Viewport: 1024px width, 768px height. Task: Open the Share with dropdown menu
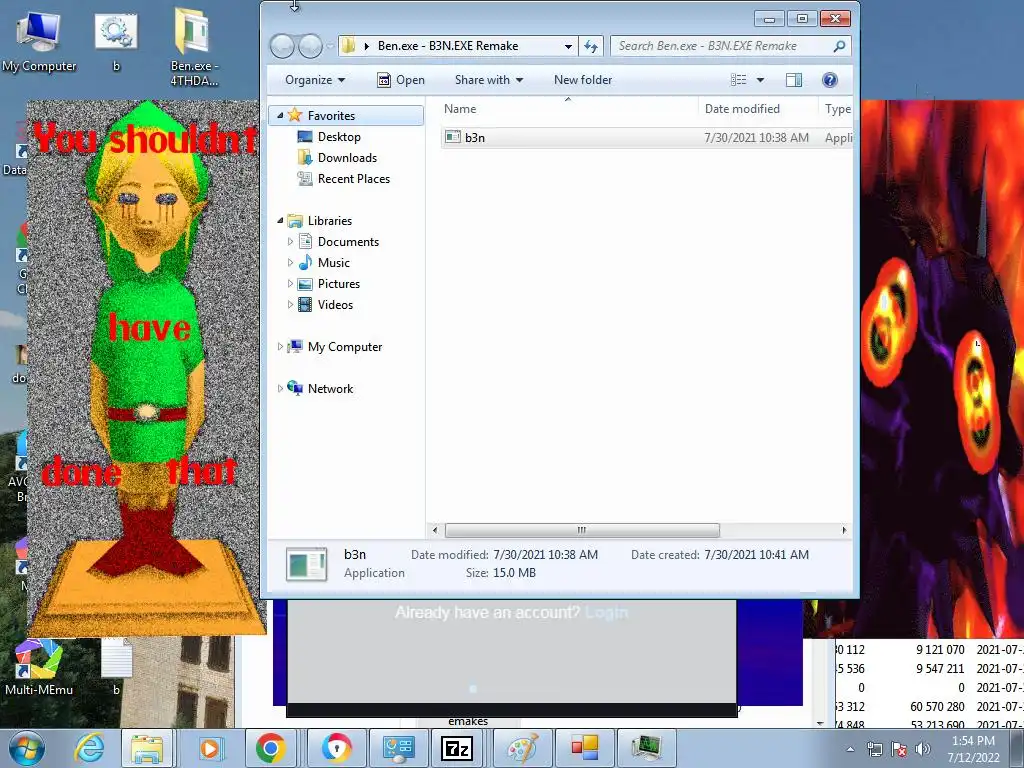(x=488, y=80)
